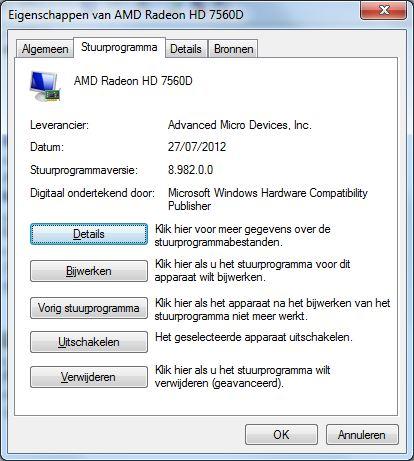This screenshot has height=461, width=414.
Task: Cancel the dialog with Annuleren
Action: click(362, 434)
